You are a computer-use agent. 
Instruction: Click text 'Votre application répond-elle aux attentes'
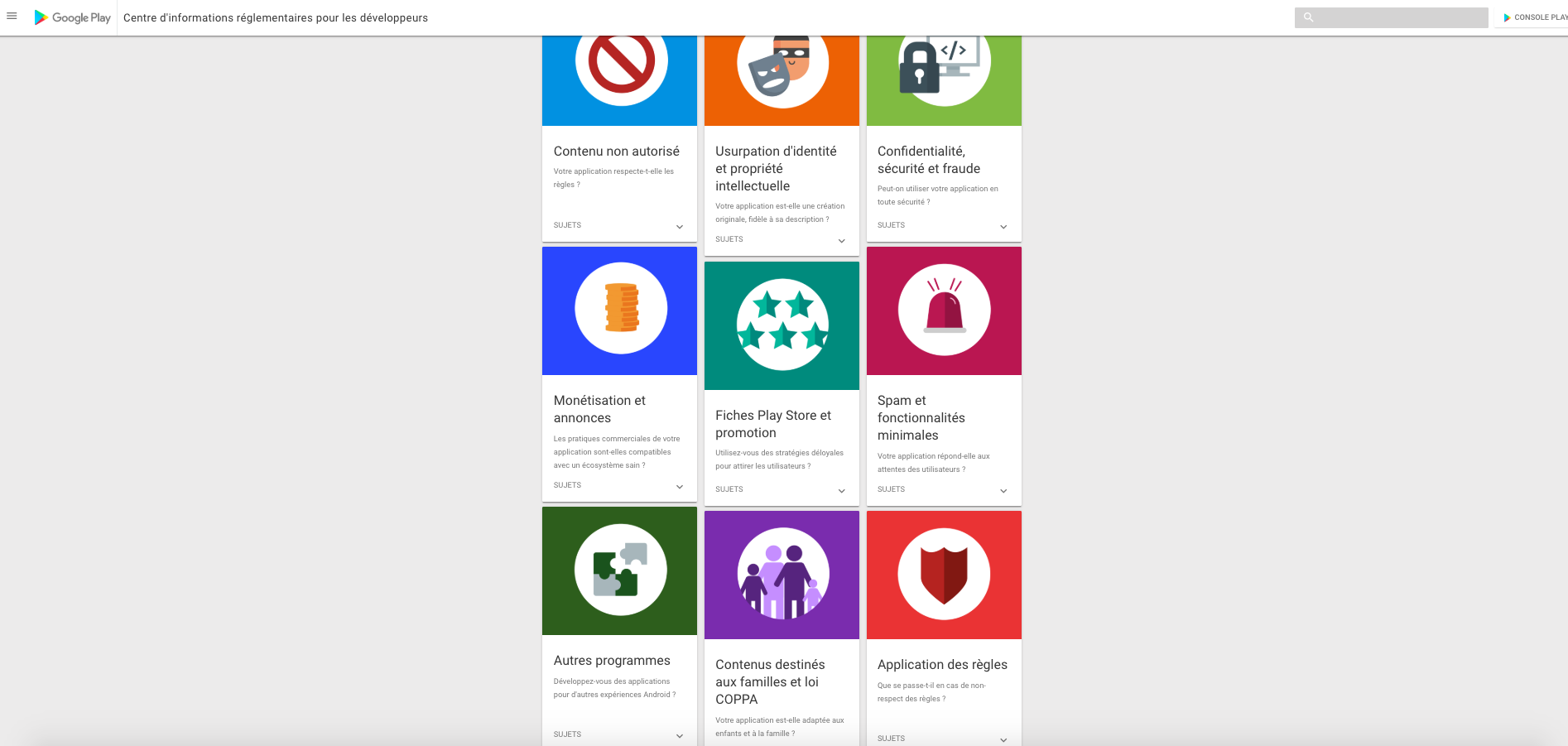933,463
